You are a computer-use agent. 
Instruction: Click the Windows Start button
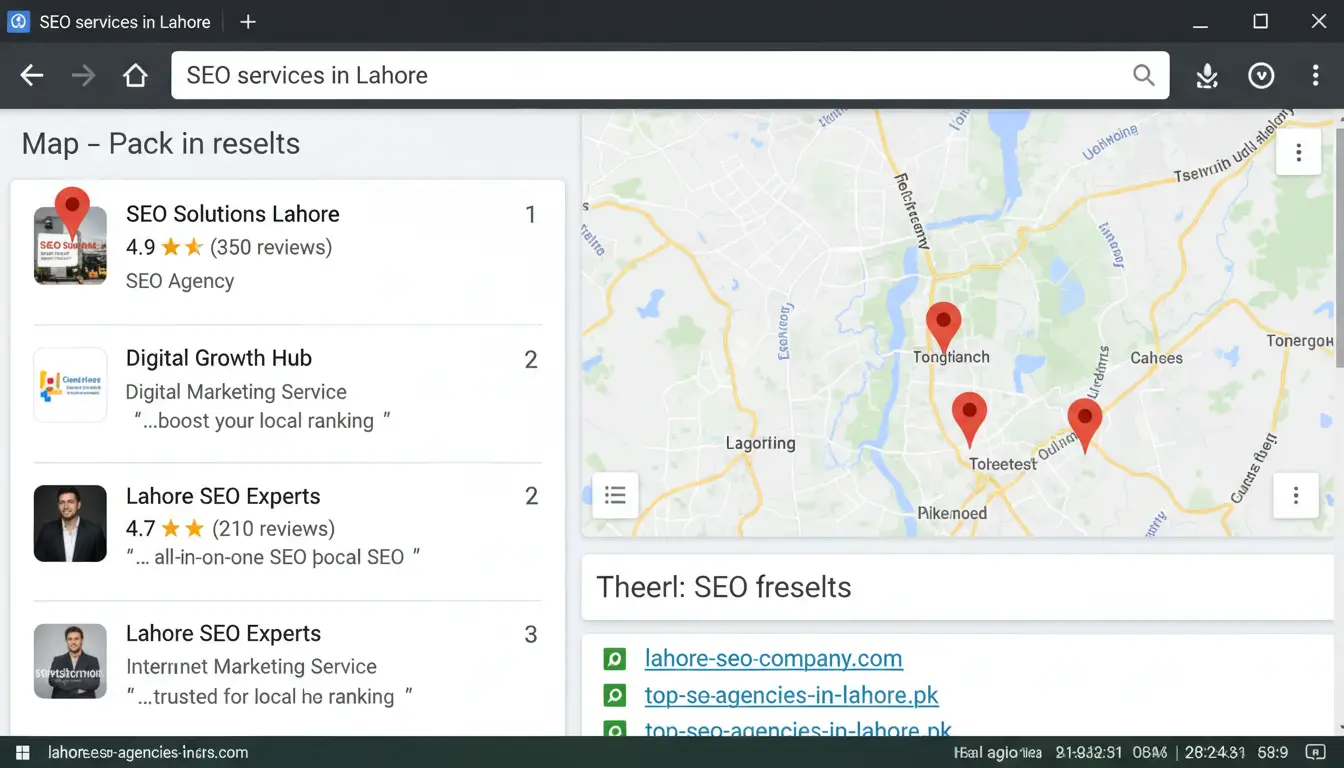click(x=22, y=753)
